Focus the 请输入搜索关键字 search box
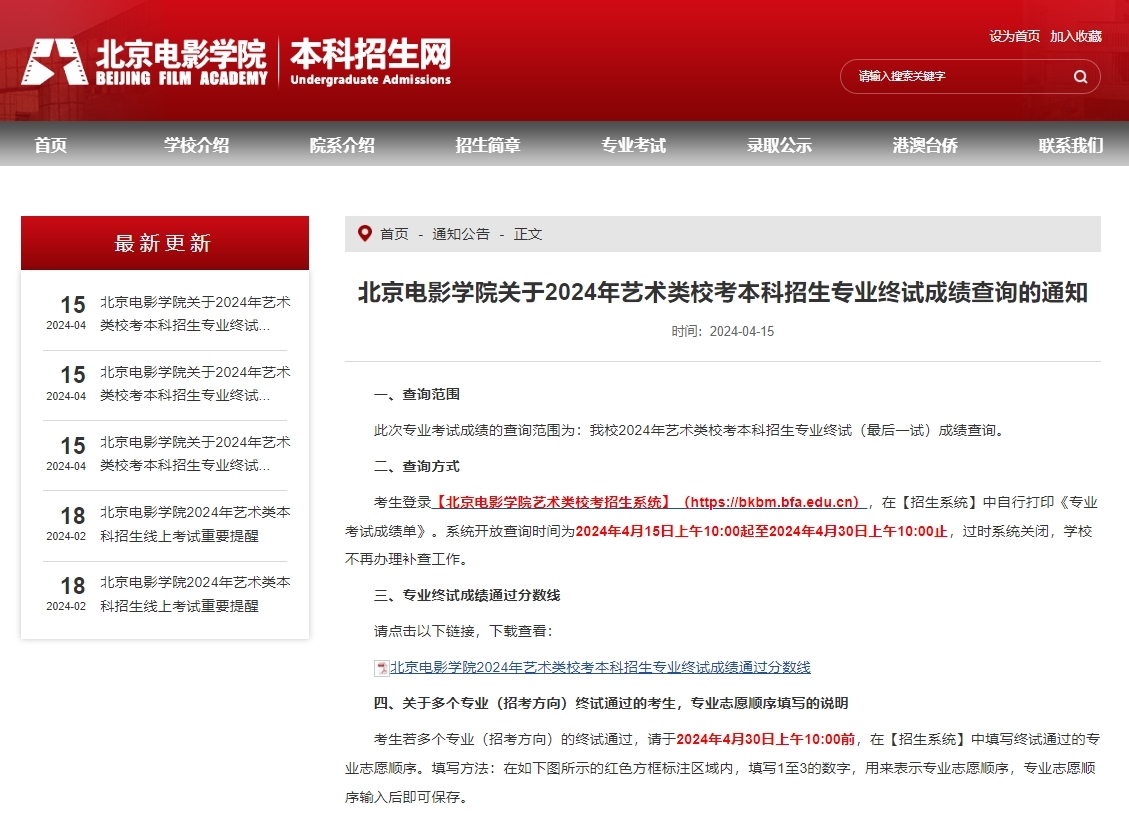 pyautogui.click(x=955, y=77)
